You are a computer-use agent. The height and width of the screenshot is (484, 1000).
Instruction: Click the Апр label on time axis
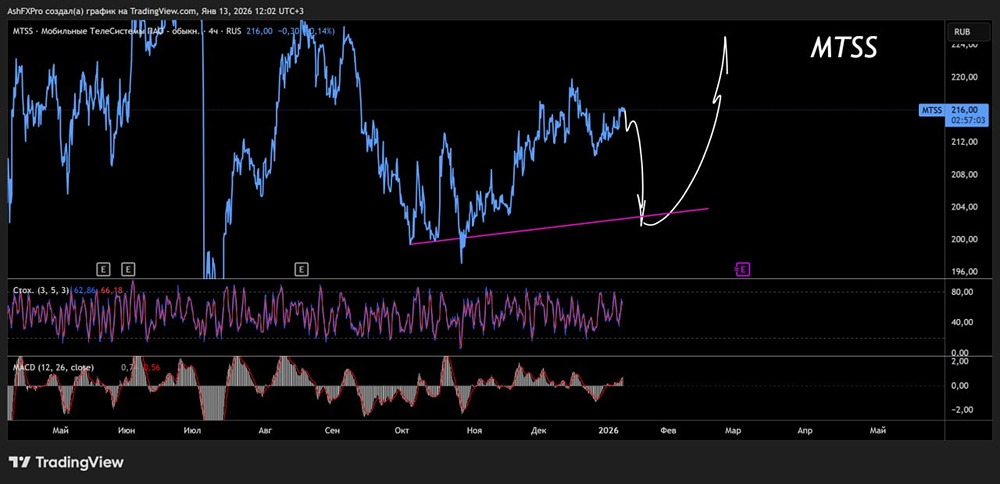(805, 431)
